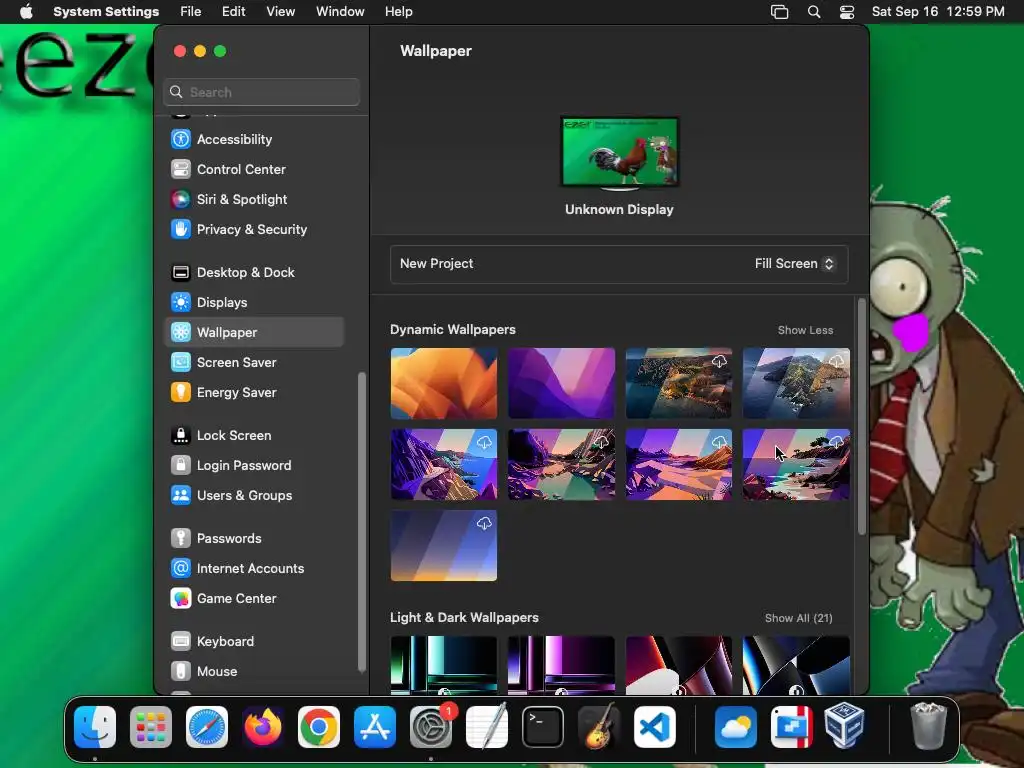Launch Visual Studio Code from Dock
1024x768 pixels.
click(x=655, y=727)
